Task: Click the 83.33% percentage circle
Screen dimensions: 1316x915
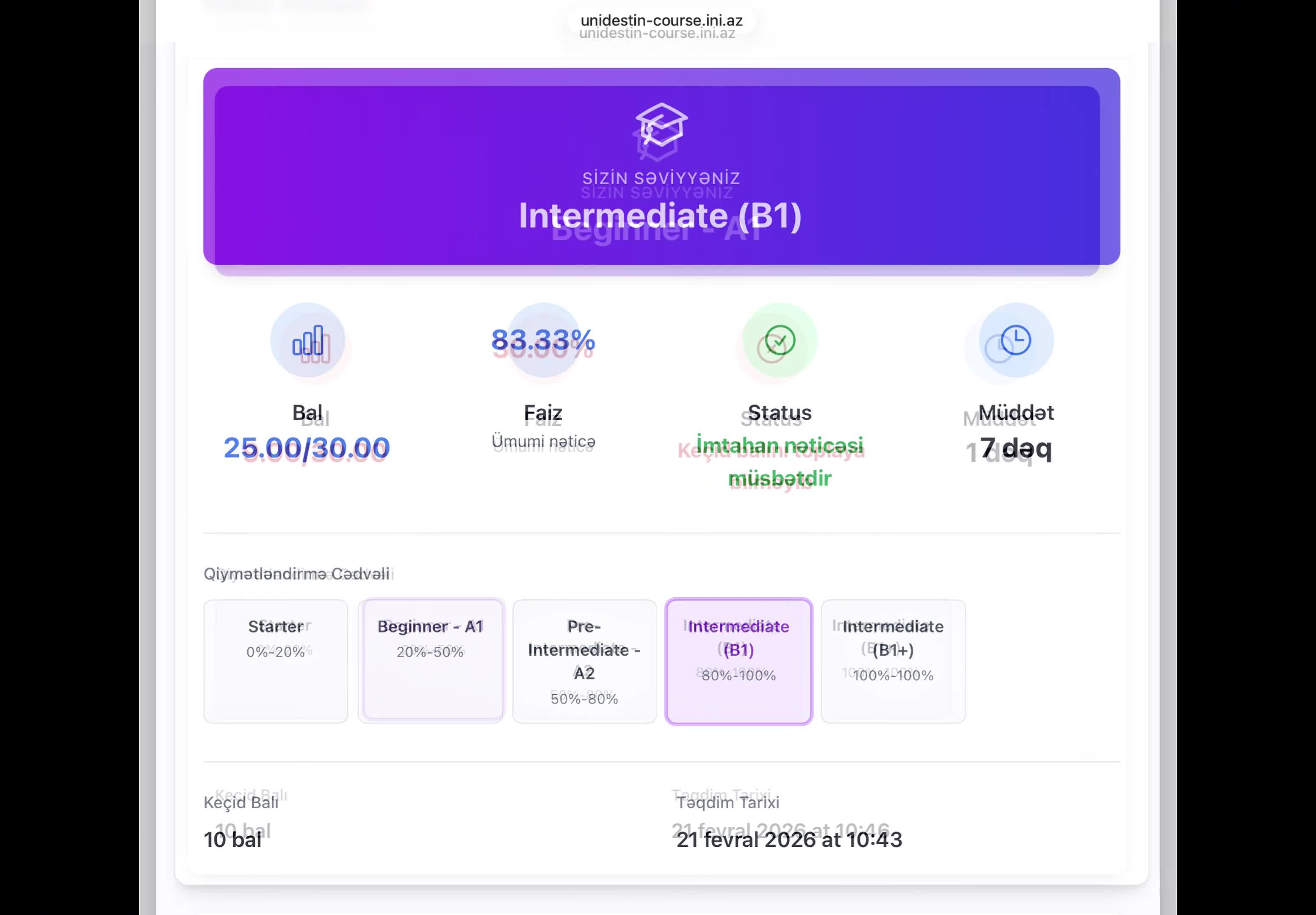Action: tap(543, 341)
